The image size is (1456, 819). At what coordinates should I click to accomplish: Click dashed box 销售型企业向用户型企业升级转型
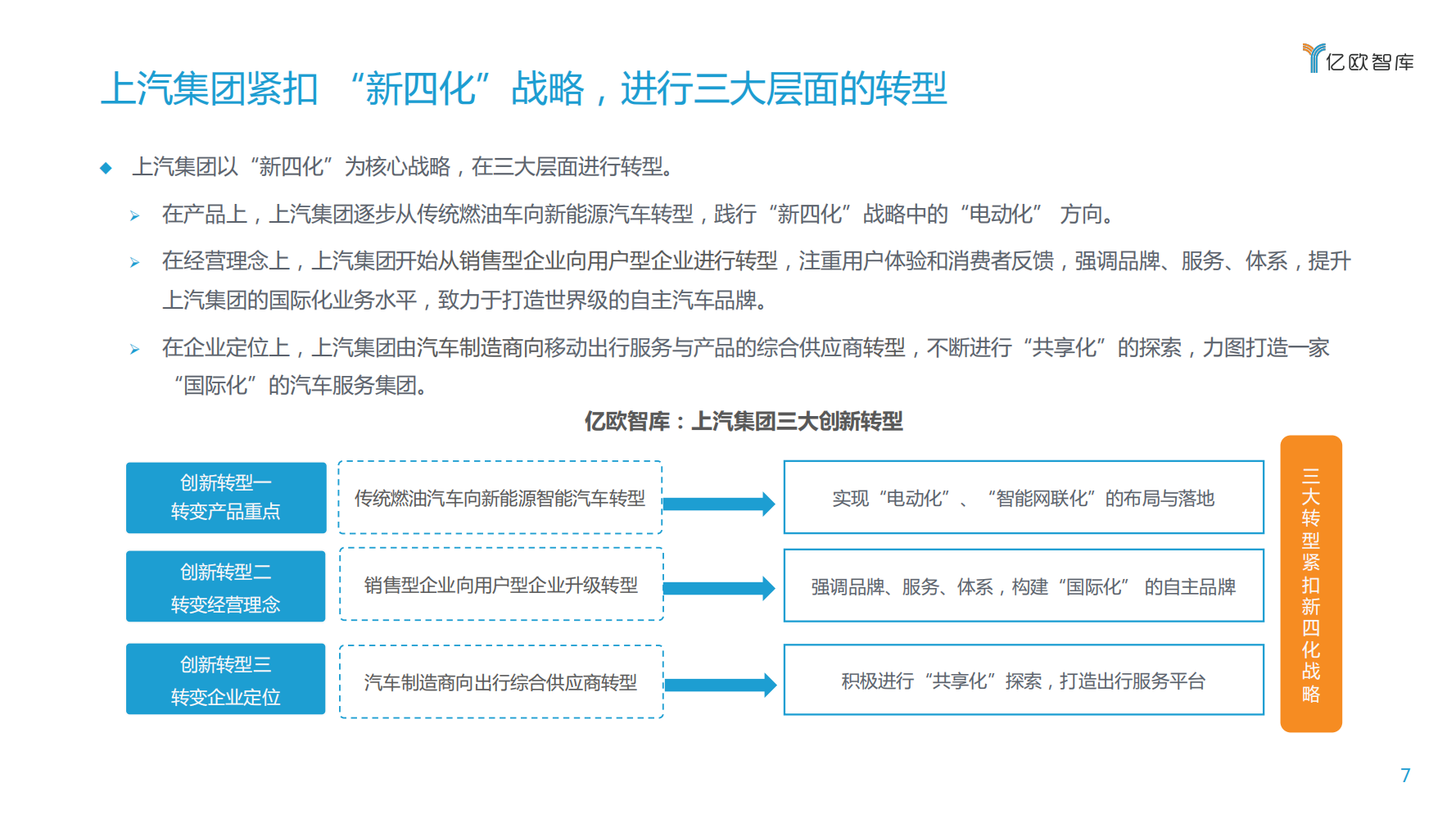tap(500, 585)
